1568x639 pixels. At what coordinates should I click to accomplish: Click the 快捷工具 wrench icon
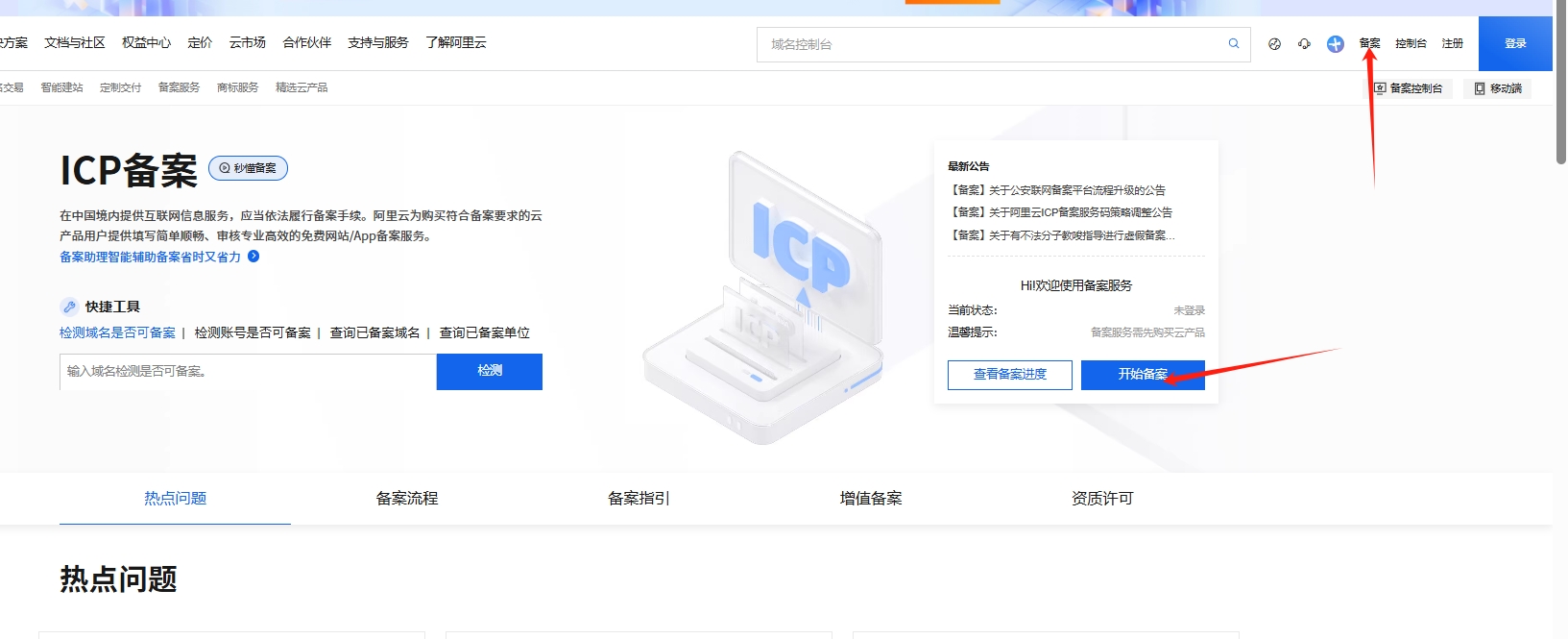69,307
